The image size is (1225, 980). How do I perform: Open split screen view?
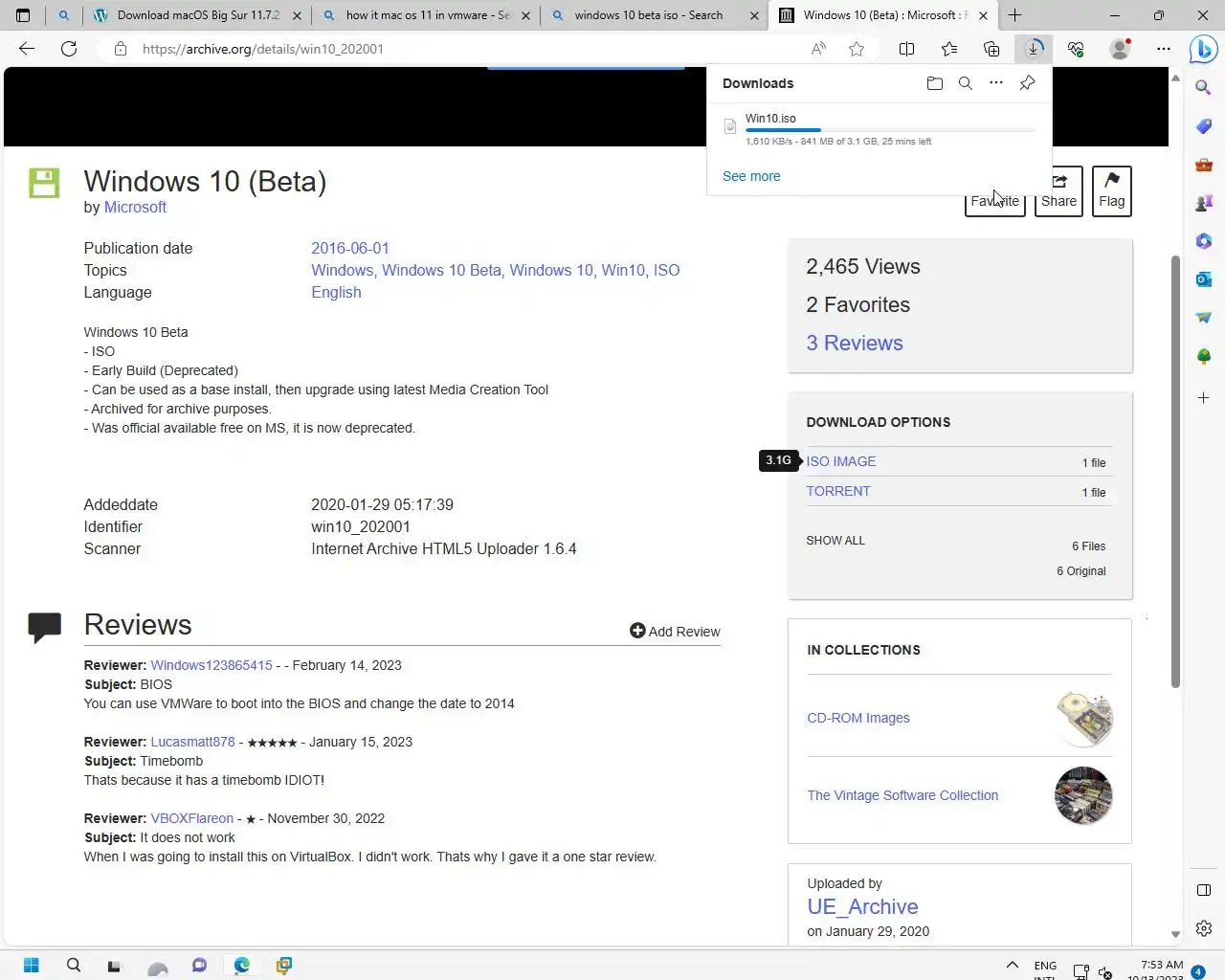point(906,49)
